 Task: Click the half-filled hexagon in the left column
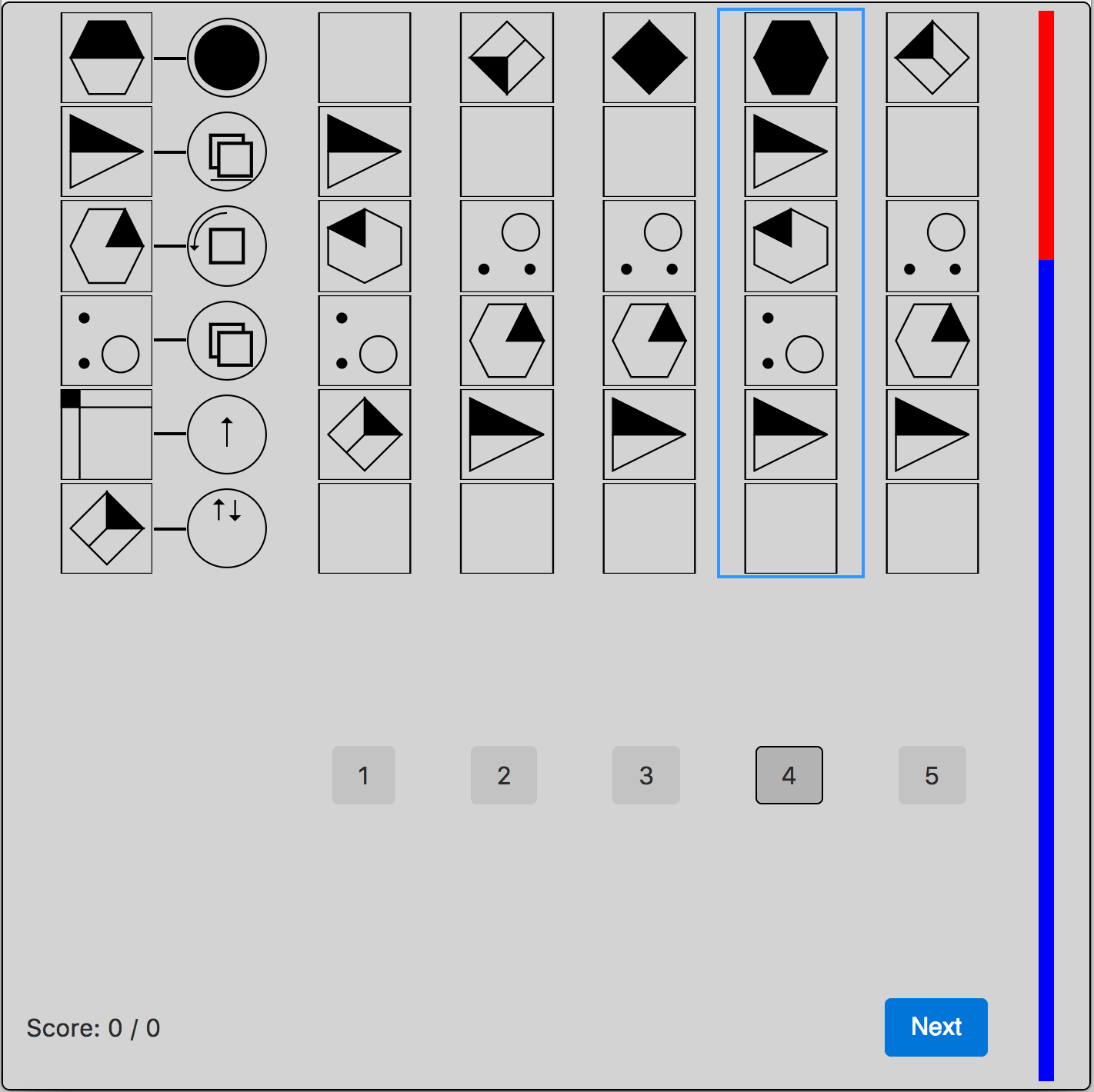[x=106, y=58]
